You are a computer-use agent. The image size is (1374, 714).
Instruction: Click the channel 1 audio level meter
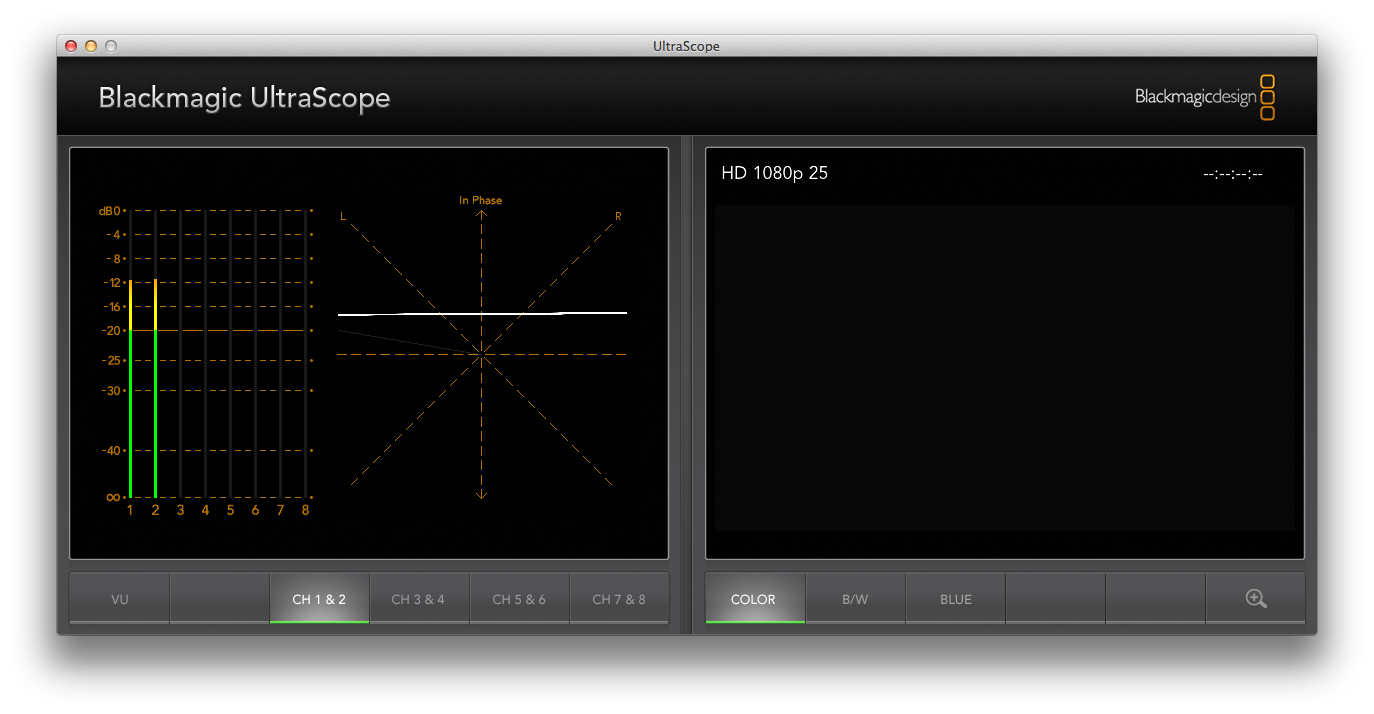(130, 354)
